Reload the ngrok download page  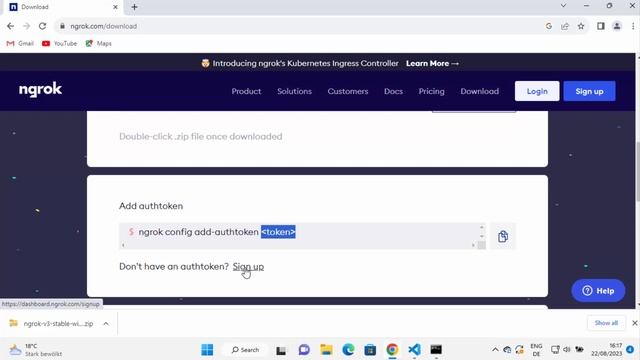[42, 26]
